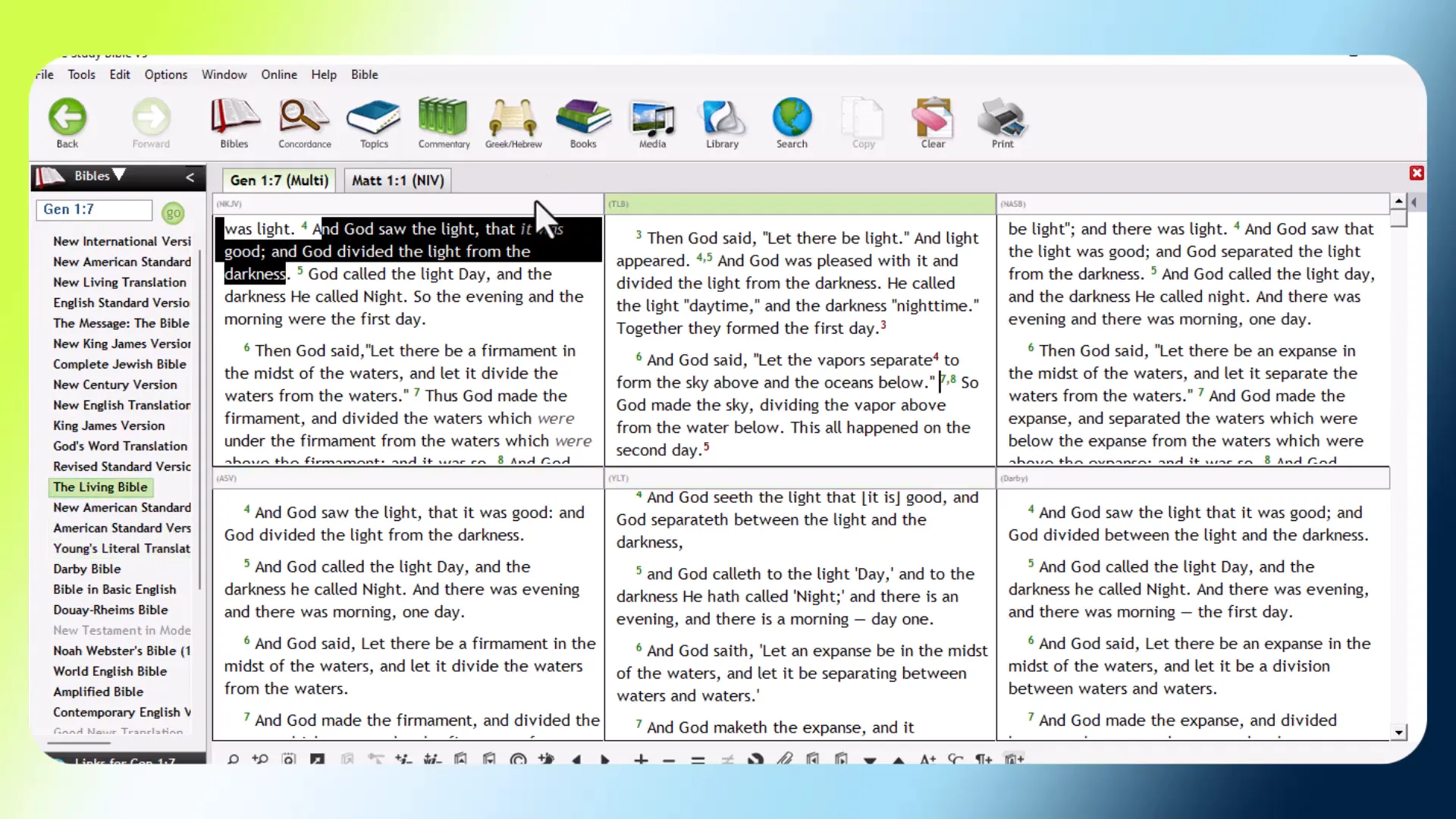Expand the Bibles panel dropdown arrow

pyautogui.click(x=119, y=175)
